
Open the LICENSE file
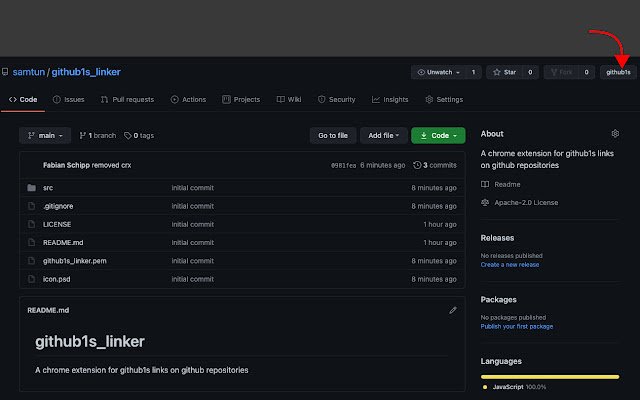point(57,224)
